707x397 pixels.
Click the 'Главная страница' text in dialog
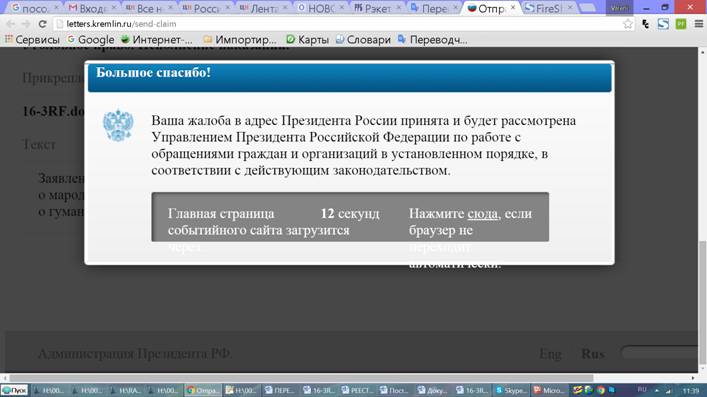(221, 213)
